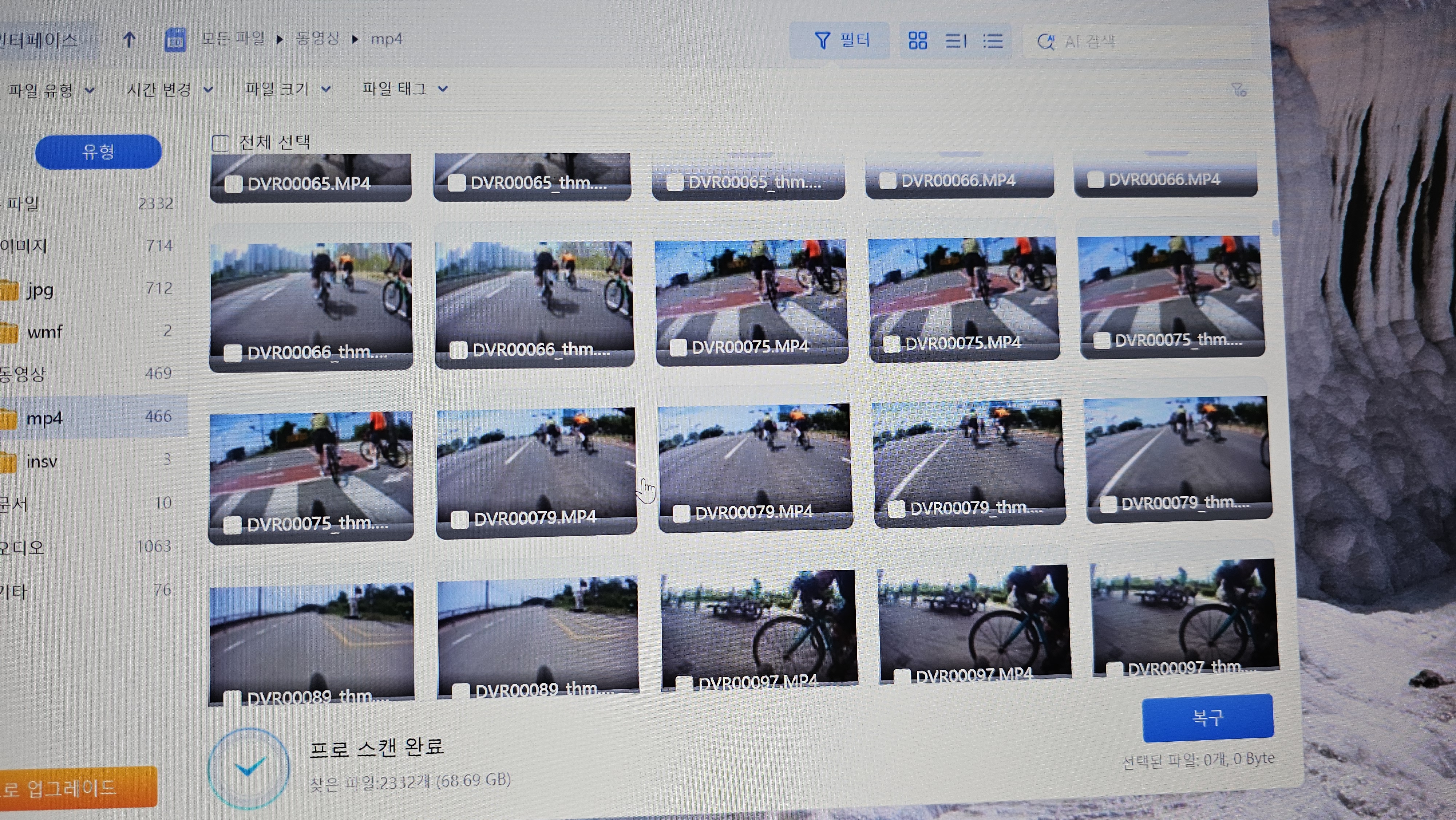This screenshot has height=820, width=1456.
Task: Click the blue 복구 recover button
Action: tap(1207, 718)
